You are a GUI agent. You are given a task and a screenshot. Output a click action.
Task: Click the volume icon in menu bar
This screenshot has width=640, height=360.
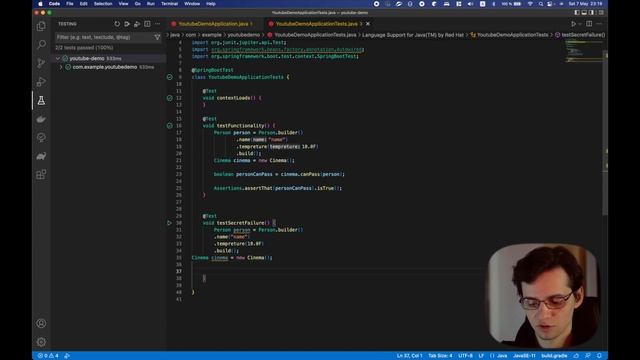470,4
